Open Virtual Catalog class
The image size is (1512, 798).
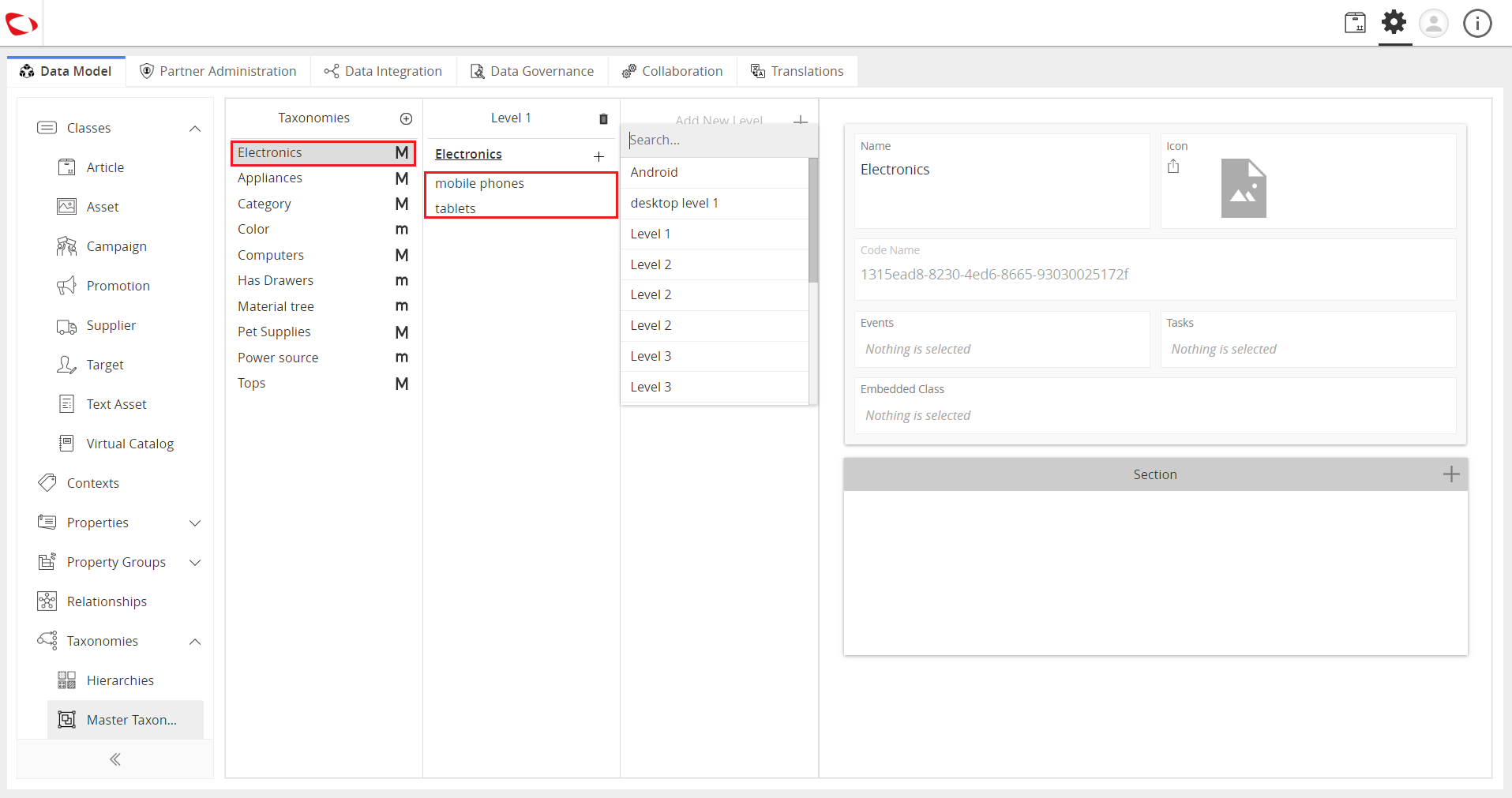(129, 444)
